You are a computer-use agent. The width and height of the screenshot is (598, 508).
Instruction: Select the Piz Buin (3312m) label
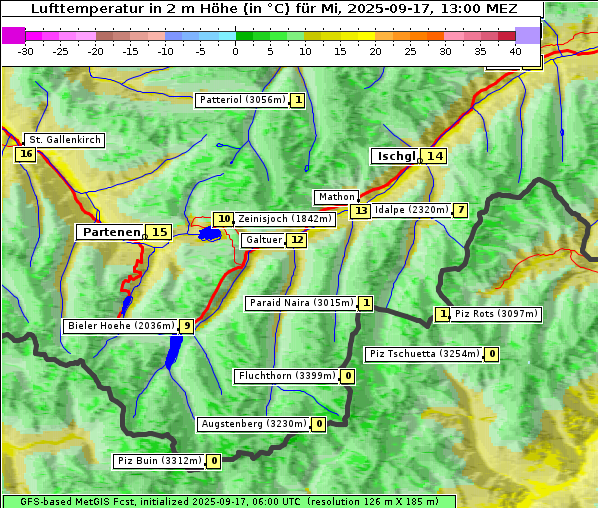click(159, 461)
